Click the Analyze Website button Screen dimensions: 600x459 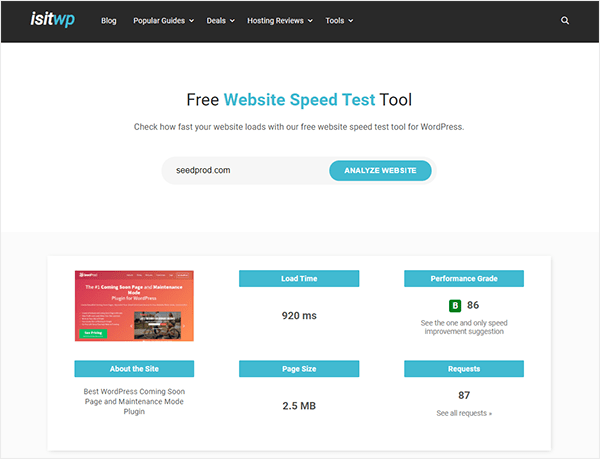coord(380,171)
